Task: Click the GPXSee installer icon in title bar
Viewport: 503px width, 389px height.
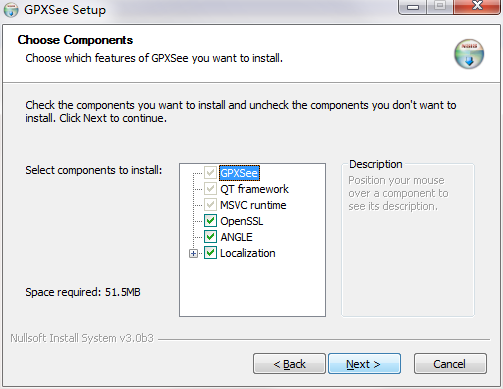Action: pyautogui.click(x=11, y=10)
